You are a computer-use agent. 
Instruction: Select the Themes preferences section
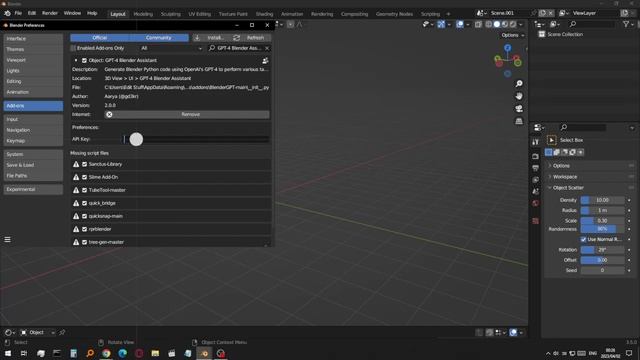tap(33, 49)
